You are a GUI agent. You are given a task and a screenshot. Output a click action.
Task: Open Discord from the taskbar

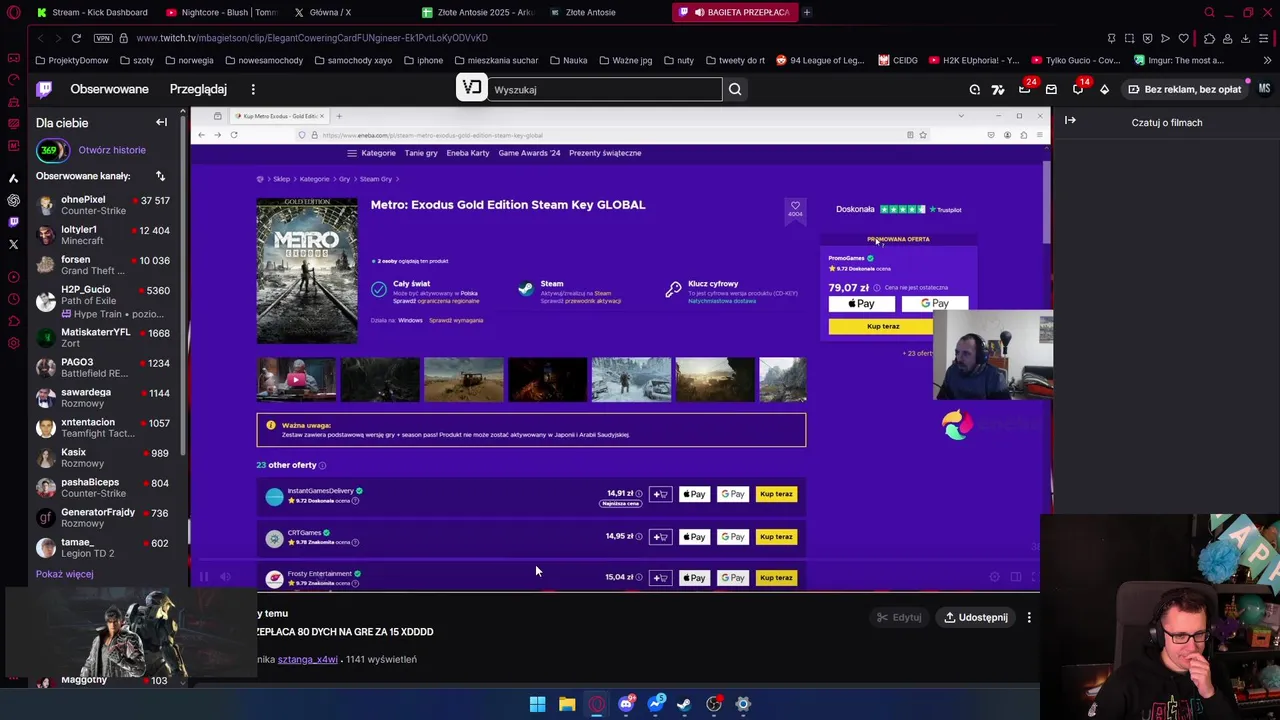point(626,704)
